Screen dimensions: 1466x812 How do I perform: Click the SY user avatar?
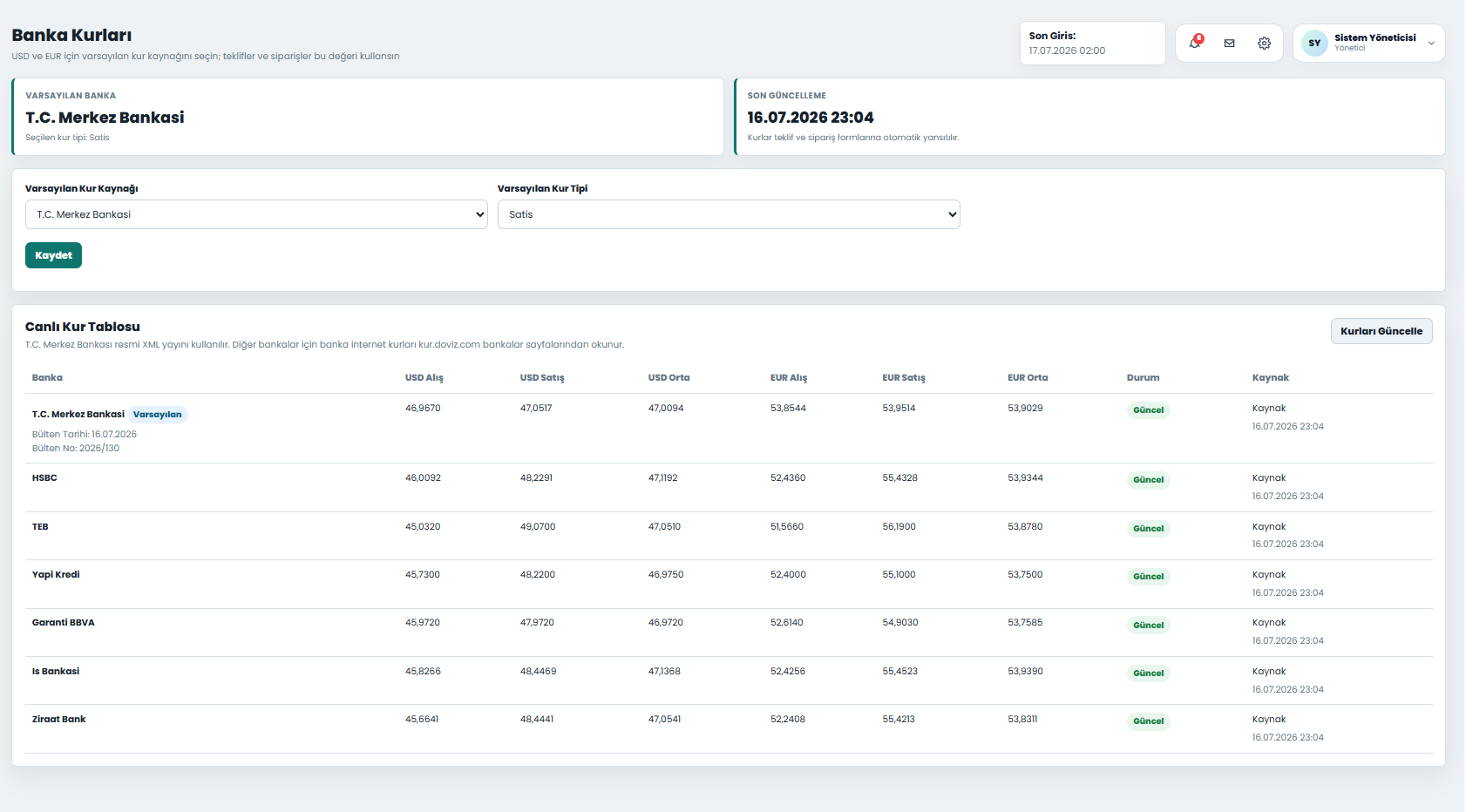(1314, 43)
